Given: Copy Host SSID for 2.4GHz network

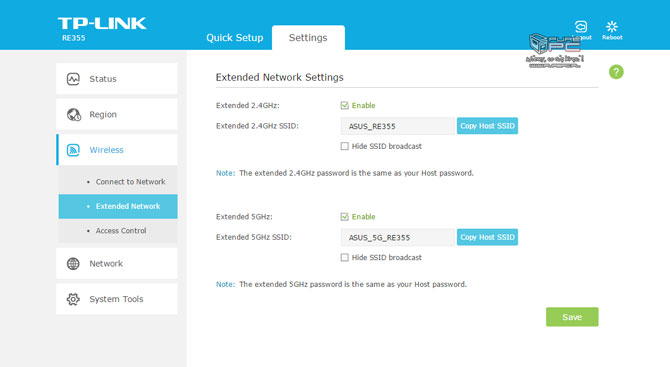Looking at the screenshot, I should click(487, 126).
